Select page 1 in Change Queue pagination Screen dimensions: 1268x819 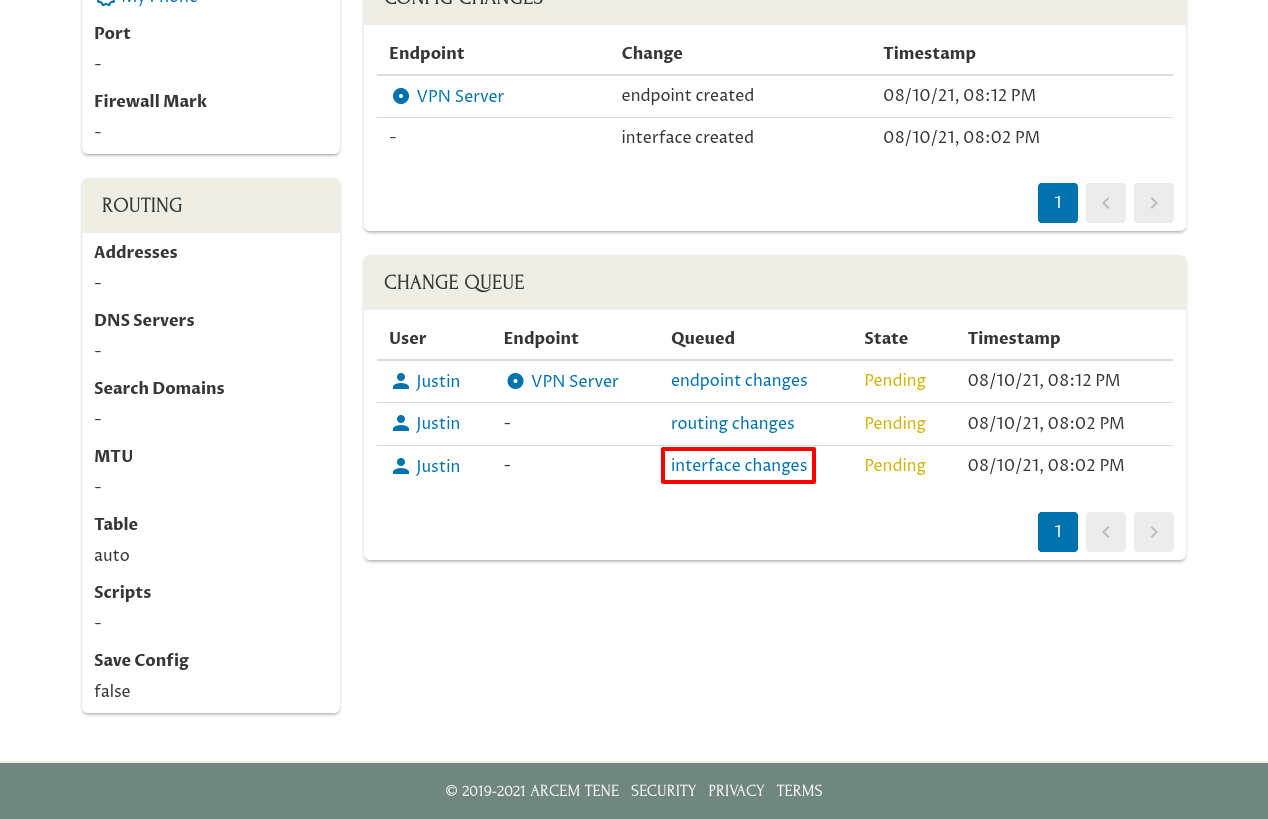(x=1058, y=532)
